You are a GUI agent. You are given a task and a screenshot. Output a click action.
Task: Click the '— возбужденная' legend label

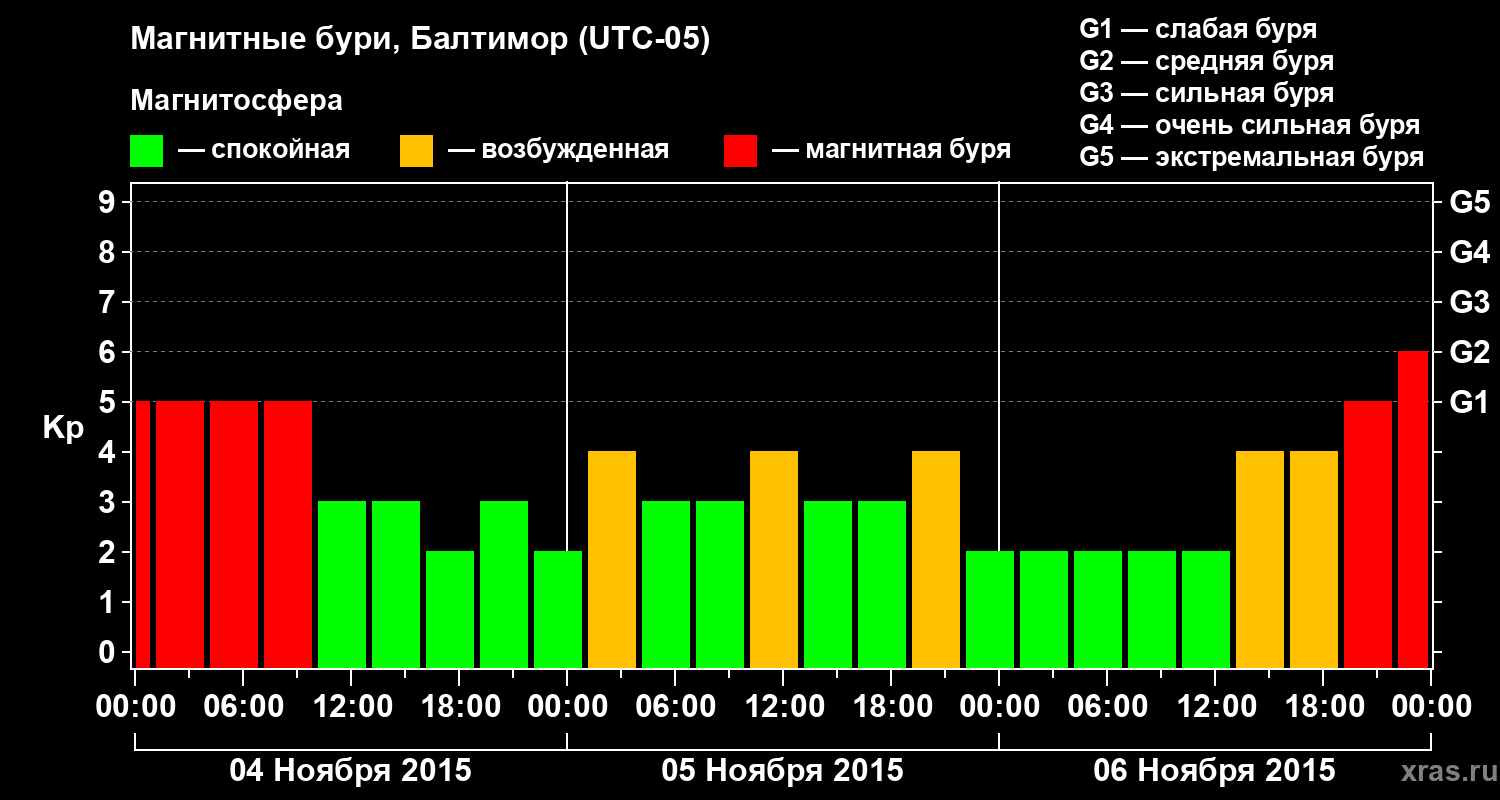click(x=558, y=150)
